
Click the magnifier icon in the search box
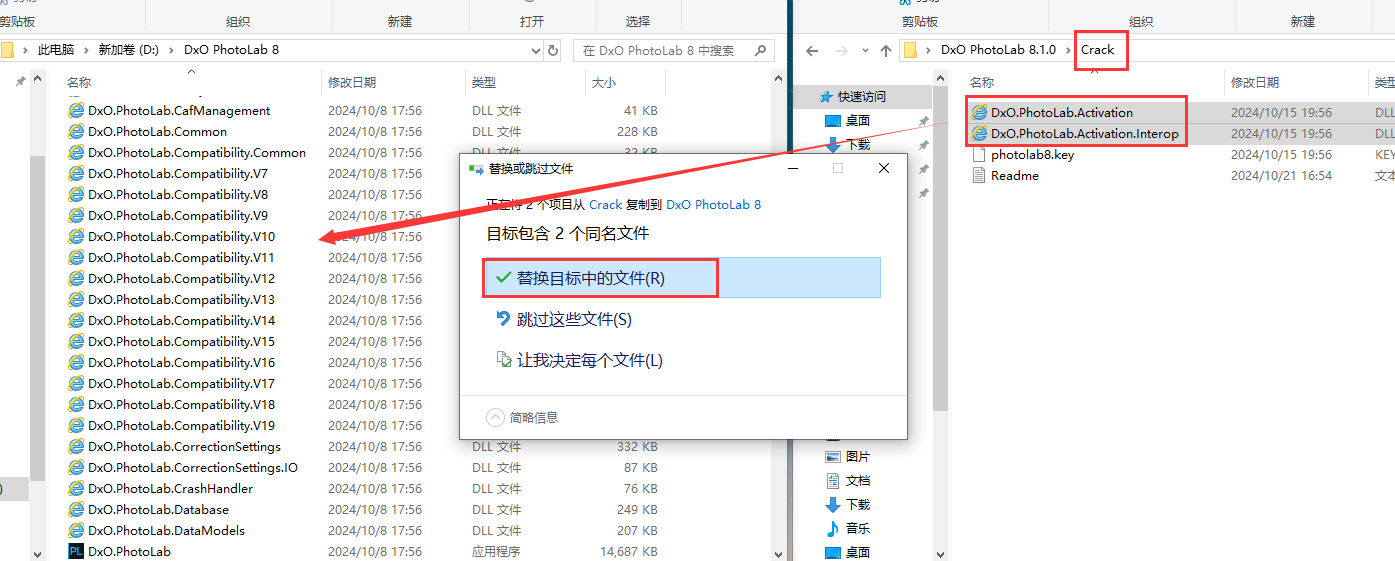tap(761, 50)
